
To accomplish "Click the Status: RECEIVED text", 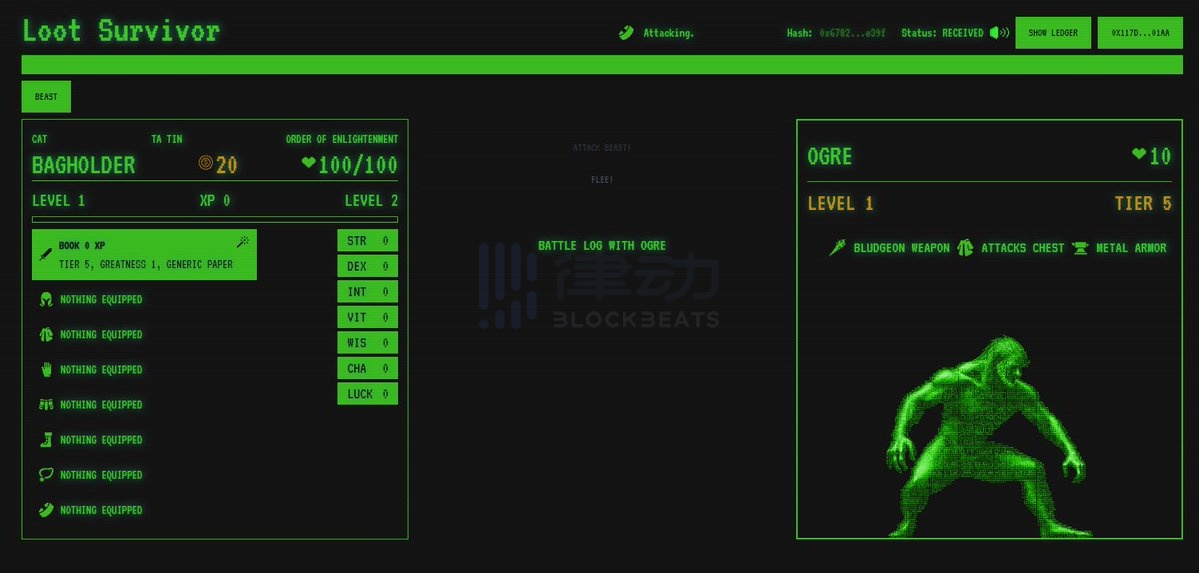I will [x=942, y=33].
